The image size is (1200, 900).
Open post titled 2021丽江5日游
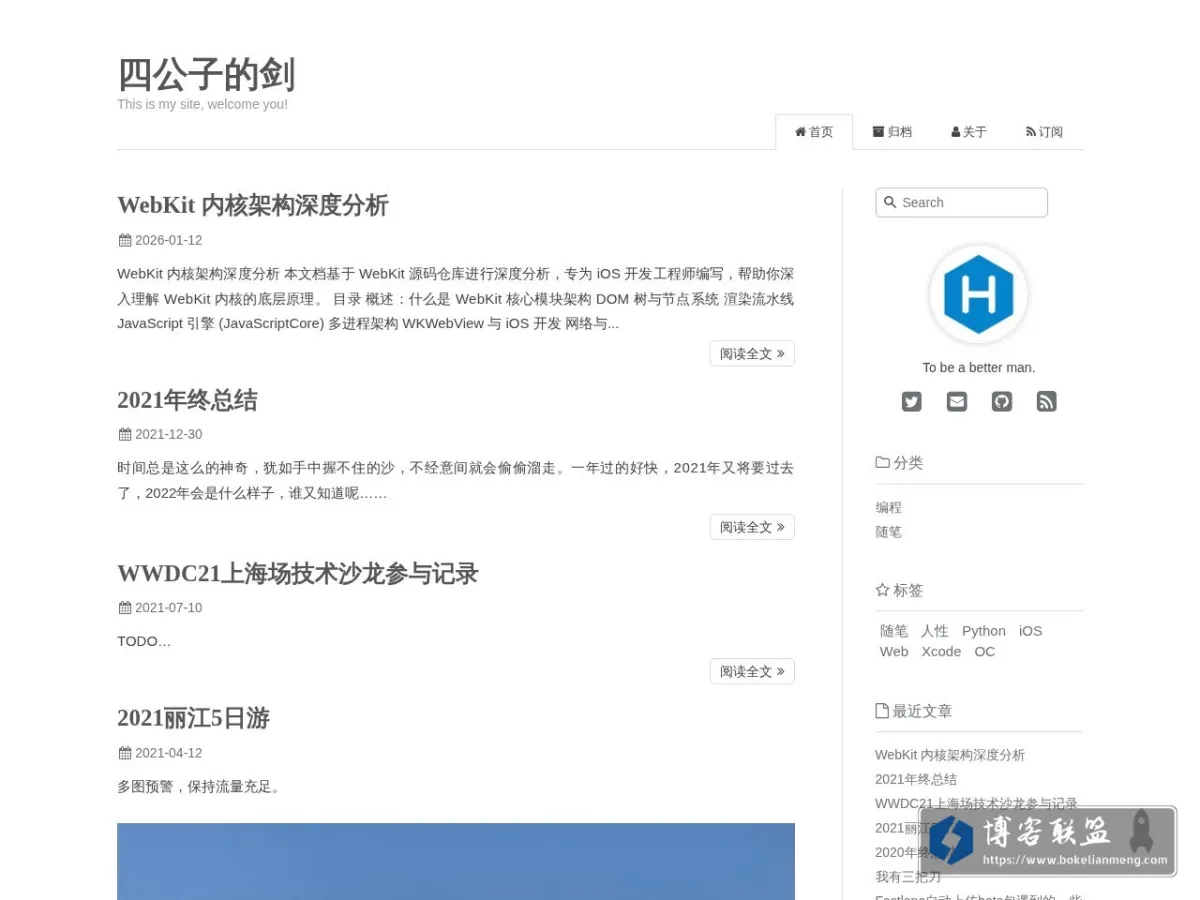point(193,718)
